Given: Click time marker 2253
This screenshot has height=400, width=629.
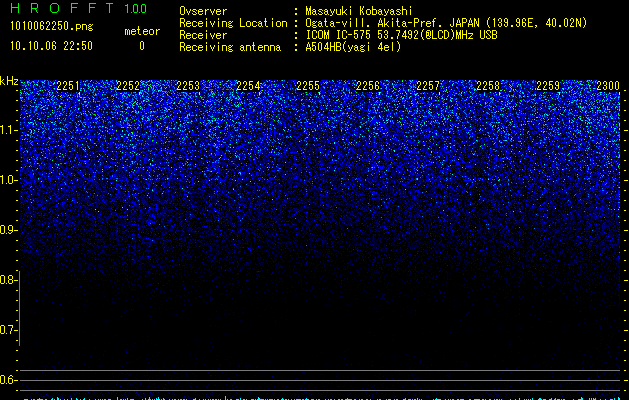Looking at the screenshot, I should pyautogui.click(x=188, y=86).
